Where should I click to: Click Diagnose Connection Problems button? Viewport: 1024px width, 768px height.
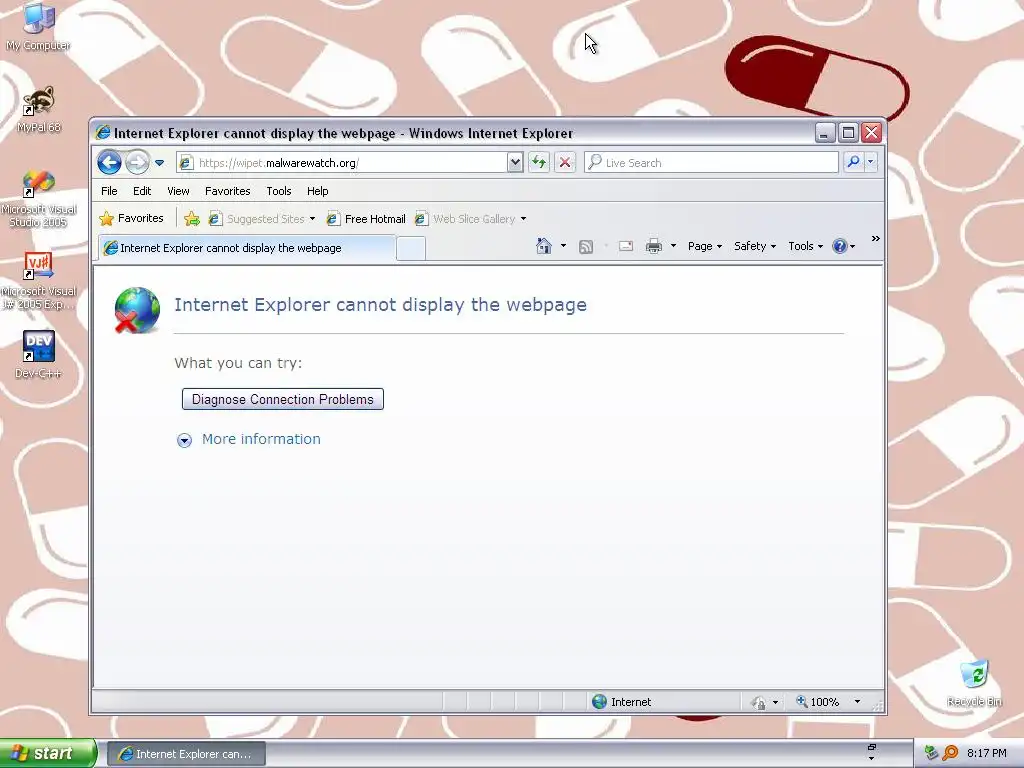tap(283, 399)
